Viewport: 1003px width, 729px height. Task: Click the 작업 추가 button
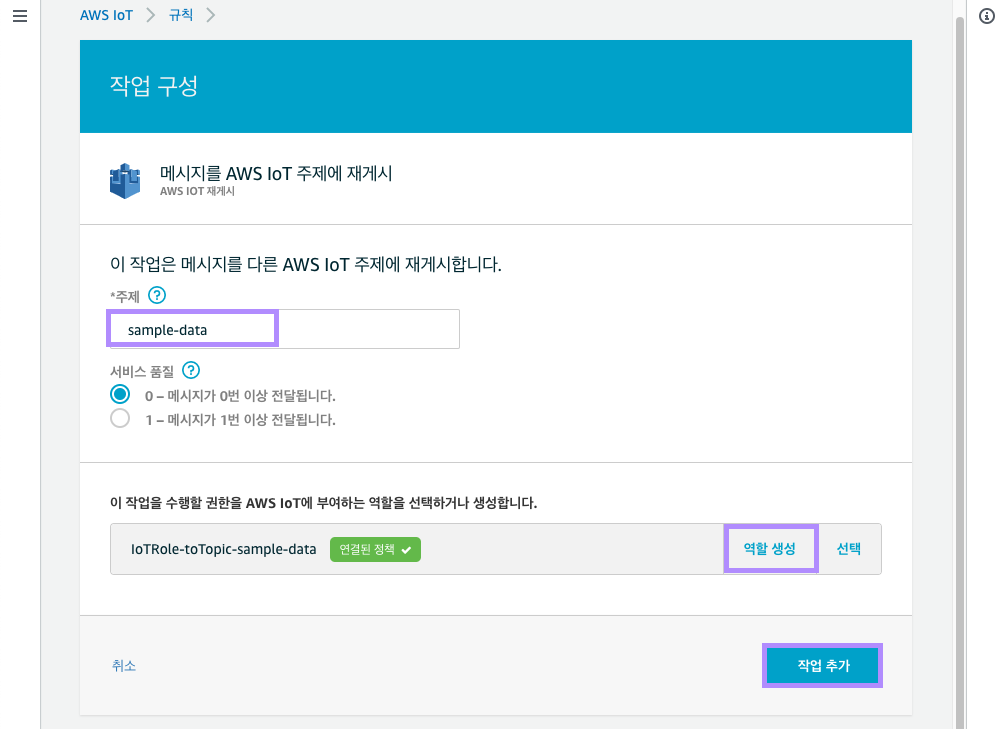(x=823, y=666)
